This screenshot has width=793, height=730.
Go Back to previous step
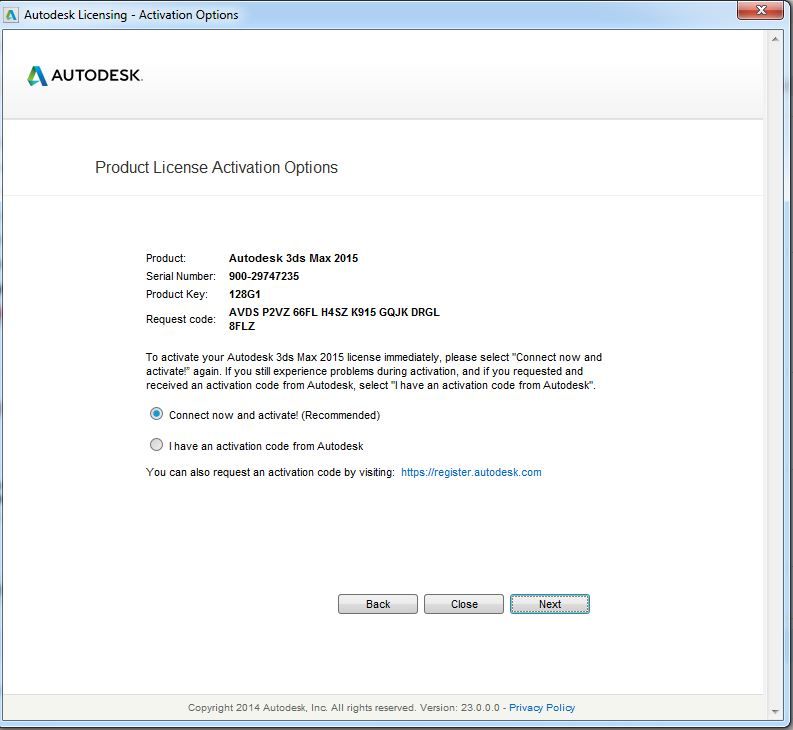(x=378, y=604)
